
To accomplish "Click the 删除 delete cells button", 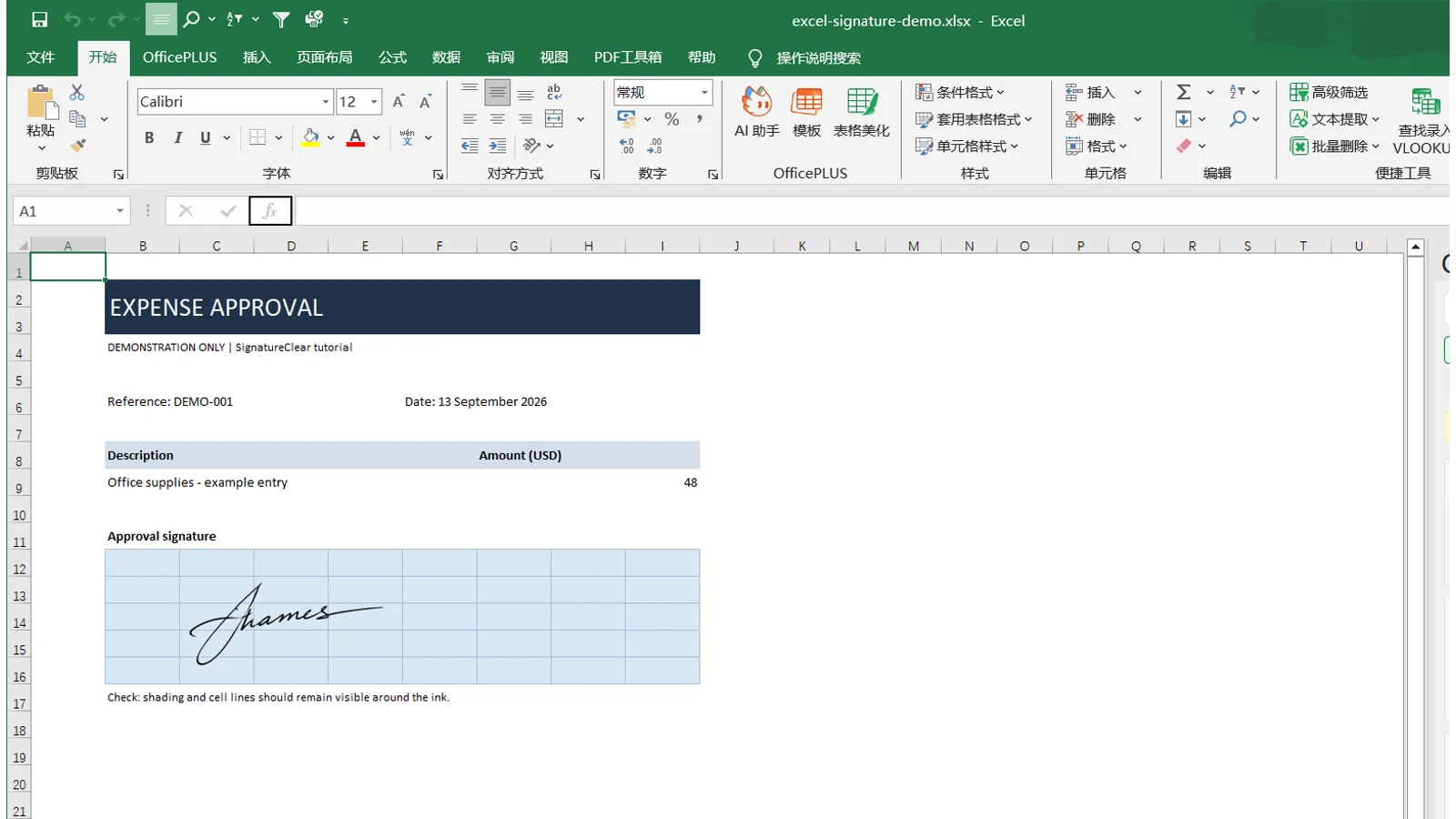I will (x=1090, y=119).
